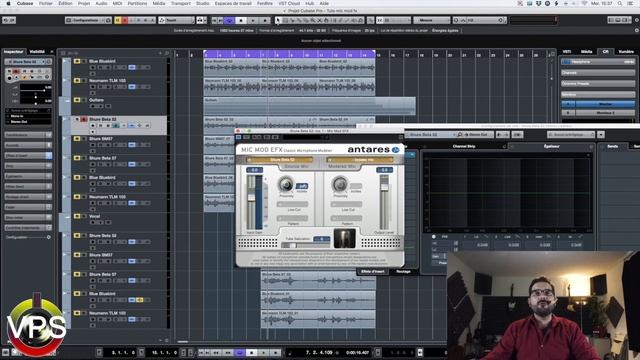
Task: Toggle red record enable on selected Shure Beta 52
Action: click(x=84, y=119)
